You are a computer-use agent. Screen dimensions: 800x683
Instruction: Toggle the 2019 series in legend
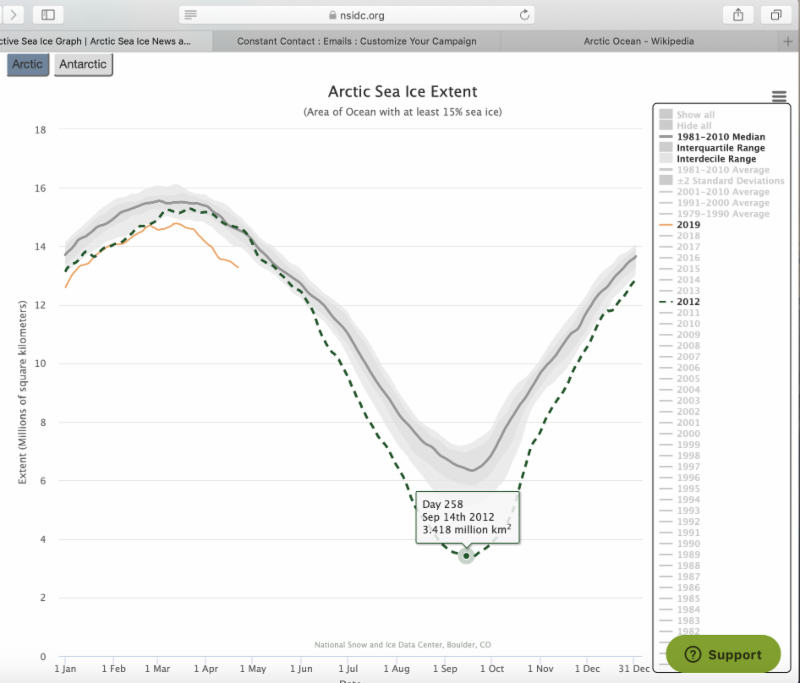(x=680, y=224)
